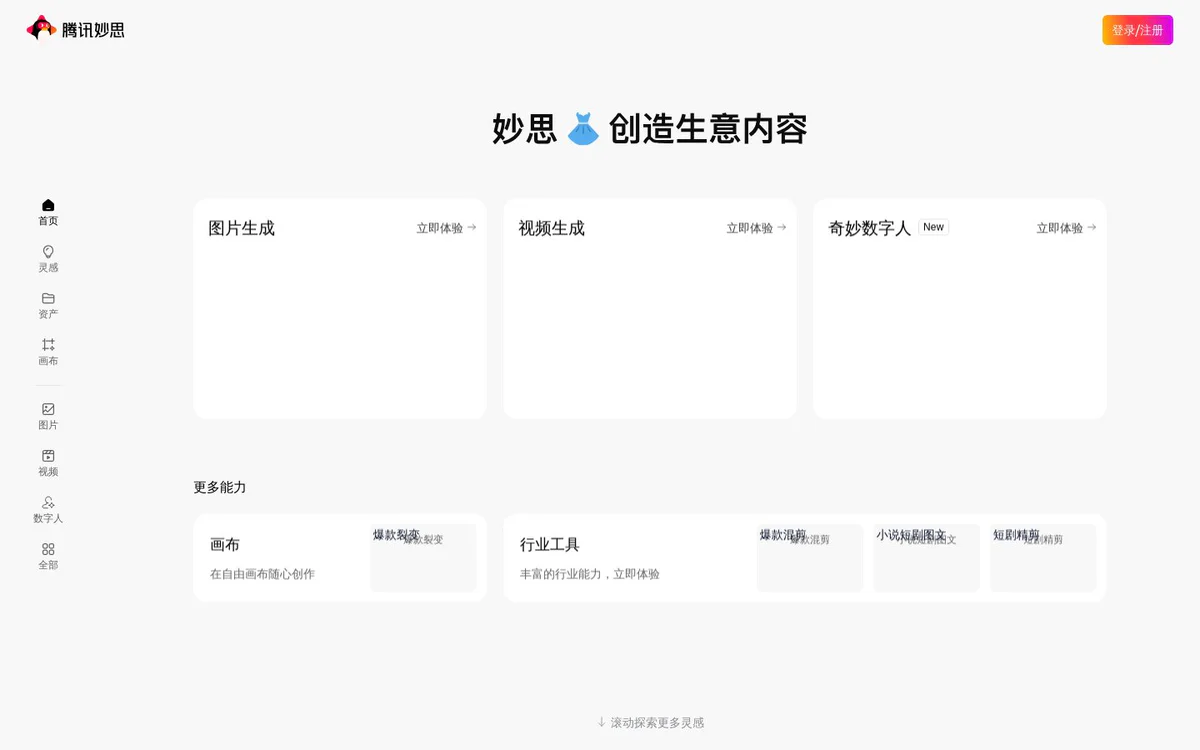Click the Tencent Miaosi penguin logo
Image resolution: width=1200 pixels, height=750 pixels.
41,28
